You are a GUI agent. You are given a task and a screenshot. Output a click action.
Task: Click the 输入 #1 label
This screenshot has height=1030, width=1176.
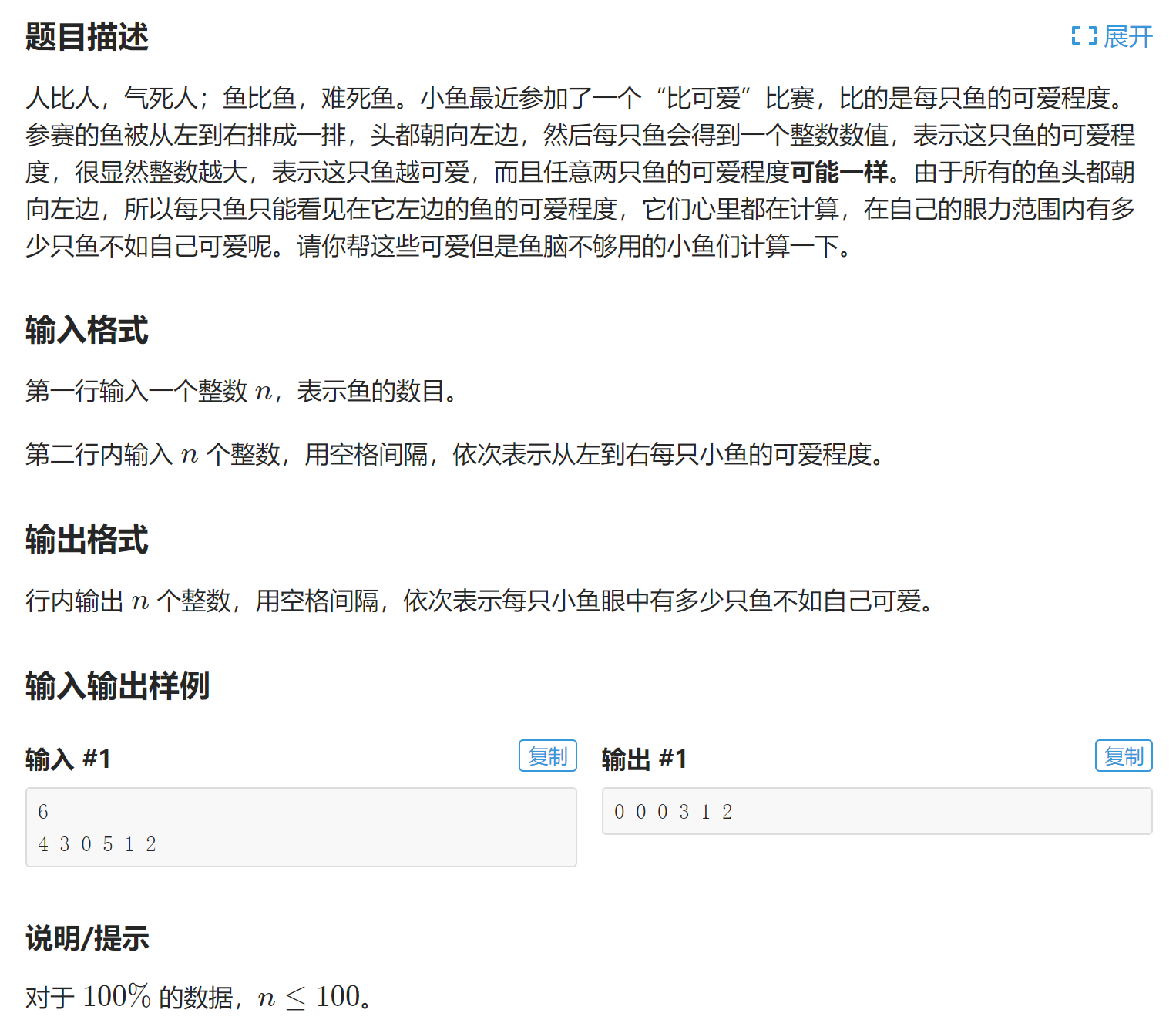click(x=66, y=758)
